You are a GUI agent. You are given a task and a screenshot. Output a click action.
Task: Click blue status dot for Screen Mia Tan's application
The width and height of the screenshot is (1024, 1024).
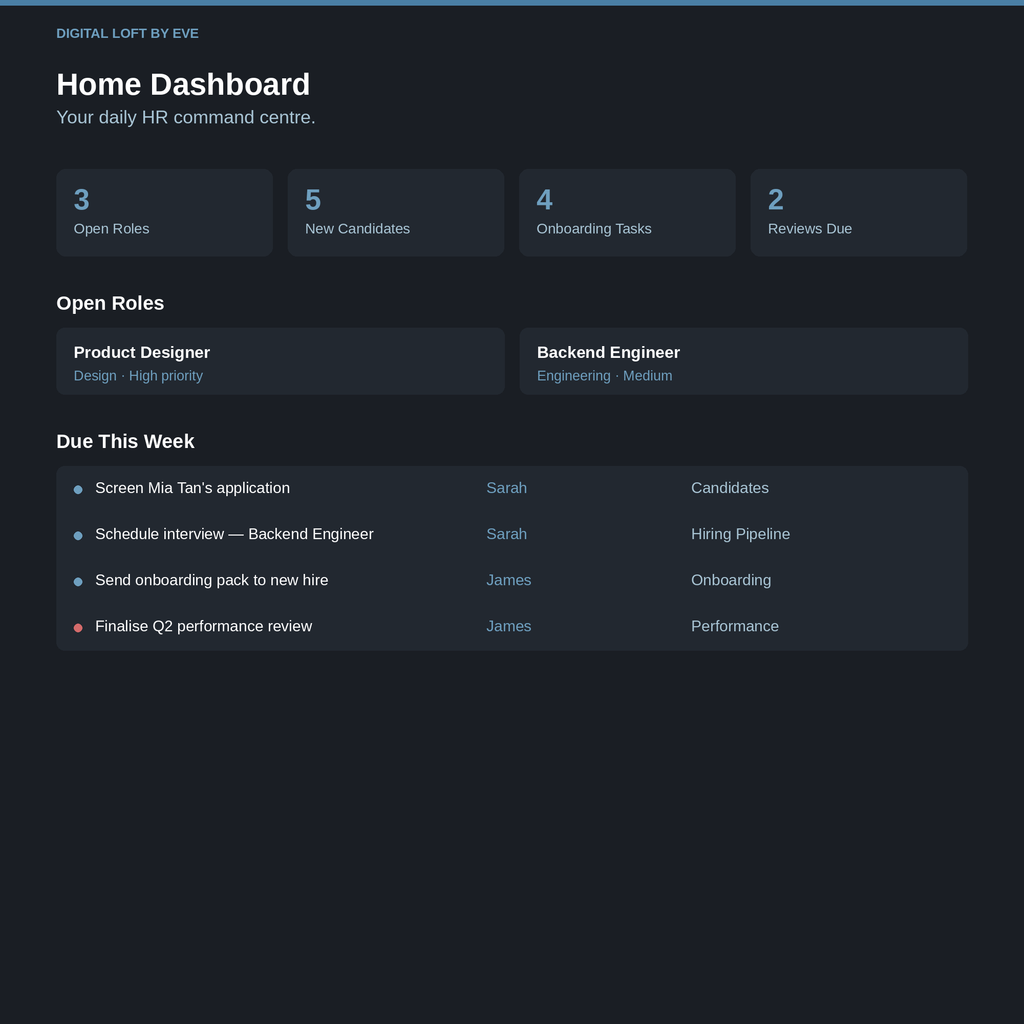78,490
